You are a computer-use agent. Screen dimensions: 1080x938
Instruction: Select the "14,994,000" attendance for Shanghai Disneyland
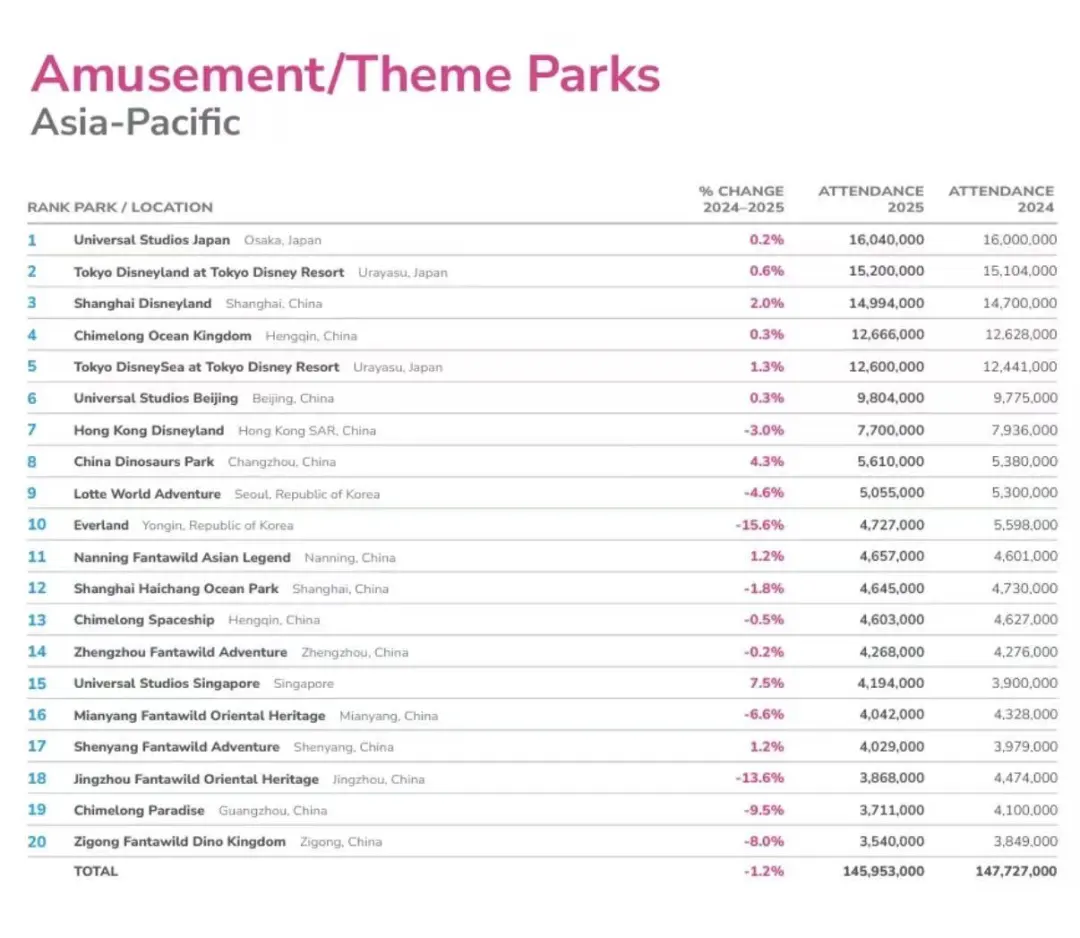(886, 303)
